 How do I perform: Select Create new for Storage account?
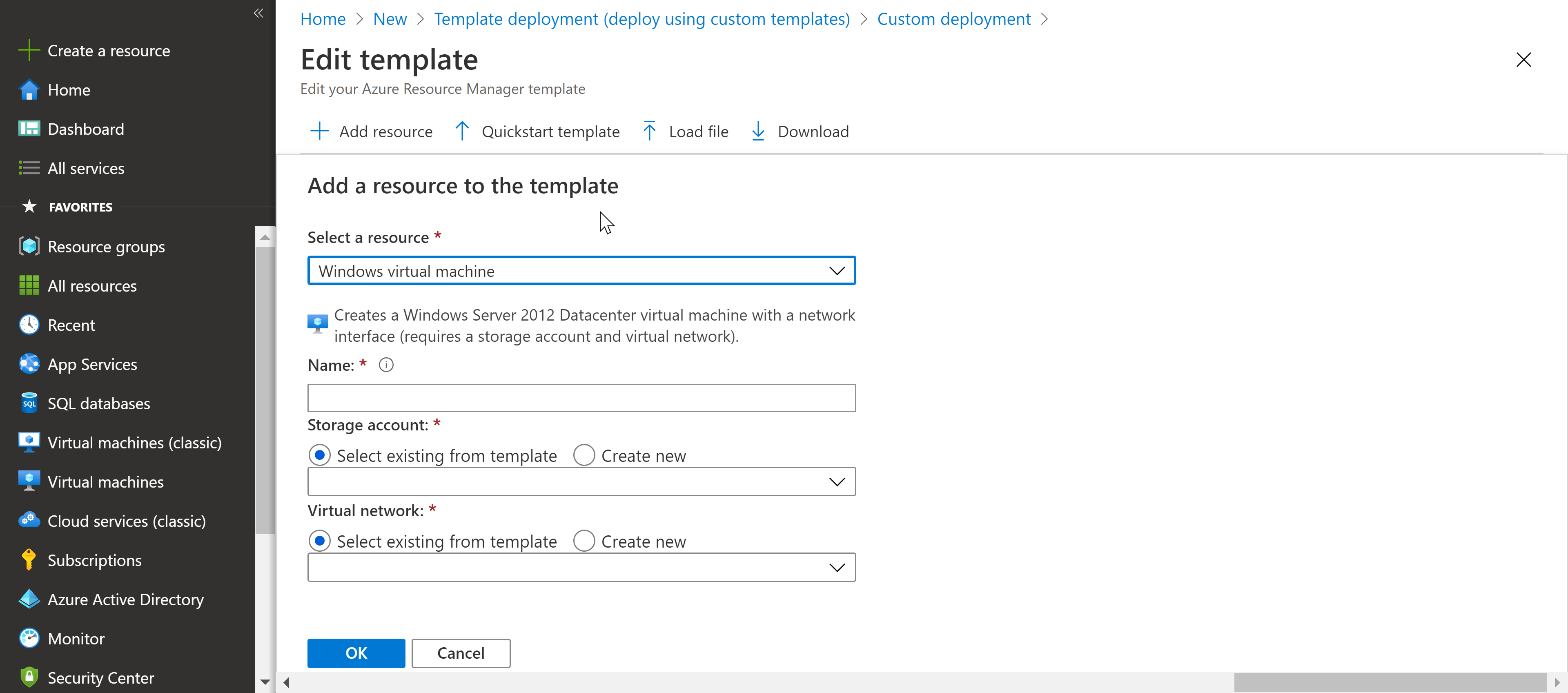point(584,455)
